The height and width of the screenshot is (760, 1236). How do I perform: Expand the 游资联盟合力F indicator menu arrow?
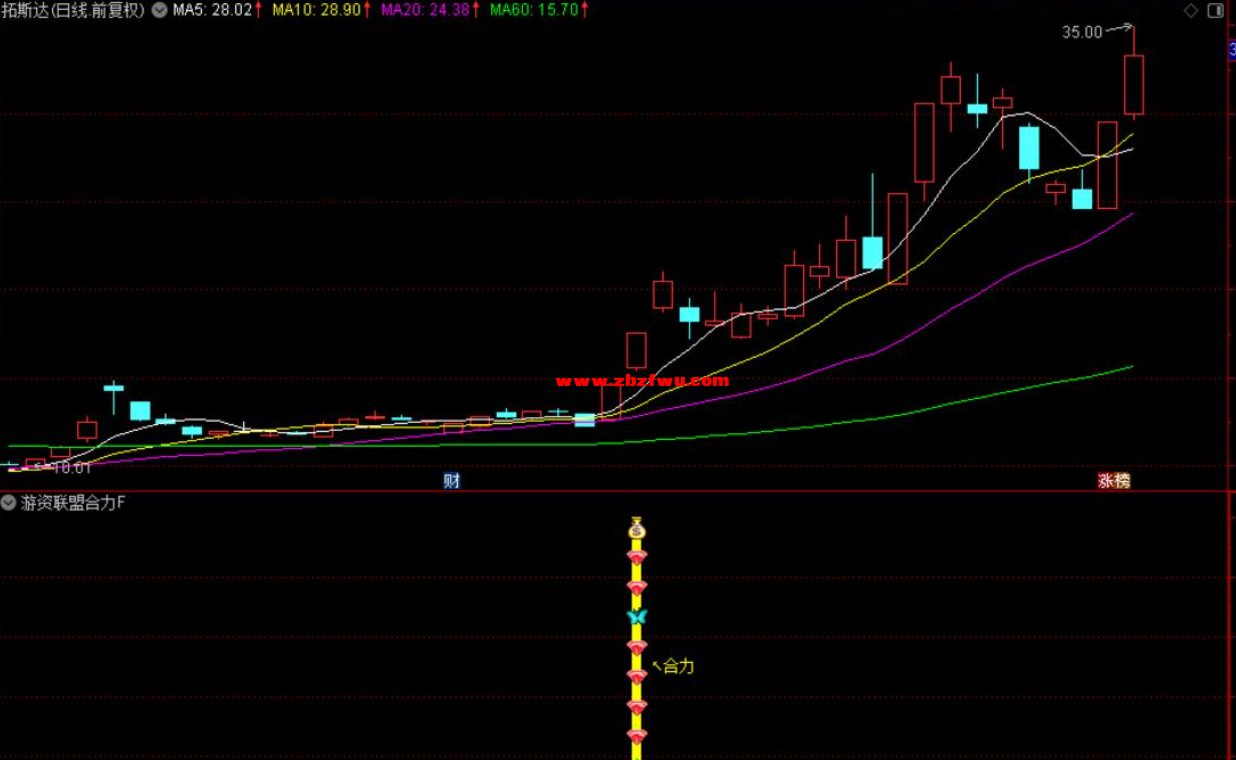click(10, 503)
